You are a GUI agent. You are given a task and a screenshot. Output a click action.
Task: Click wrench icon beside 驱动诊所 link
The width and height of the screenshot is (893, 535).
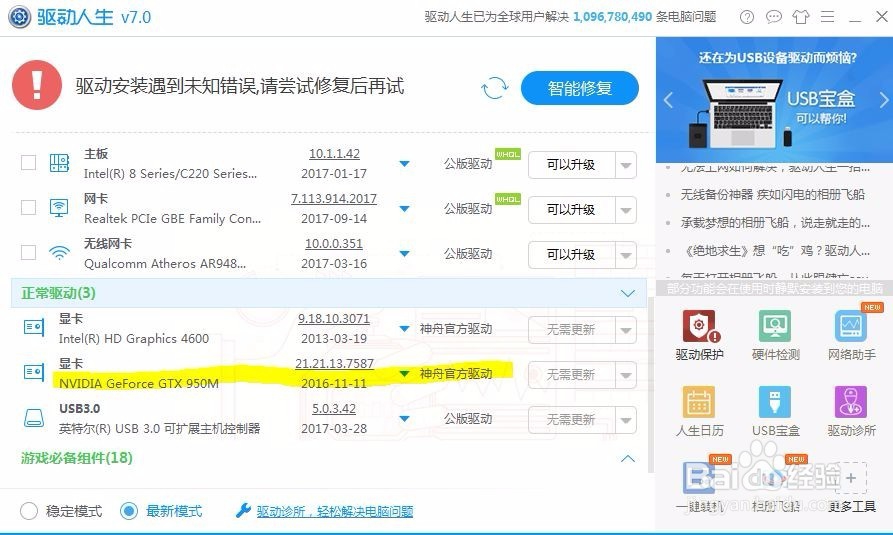click(x=243, y=511)
